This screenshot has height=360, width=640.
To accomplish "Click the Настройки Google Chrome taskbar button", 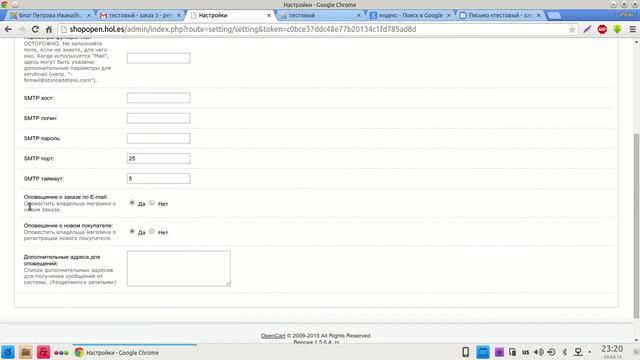I will click(135, 352).
